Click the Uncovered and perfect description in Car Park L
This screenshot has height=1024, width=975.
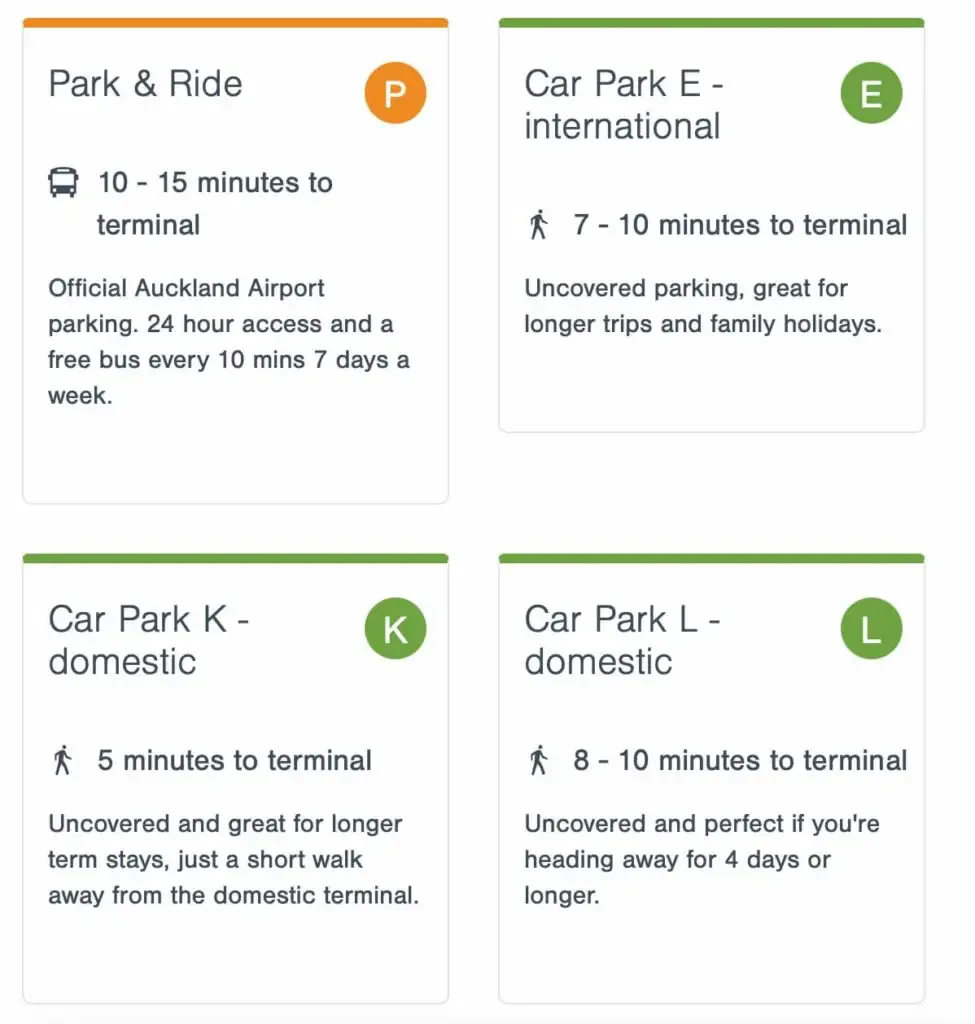click(x=702, y=859)
